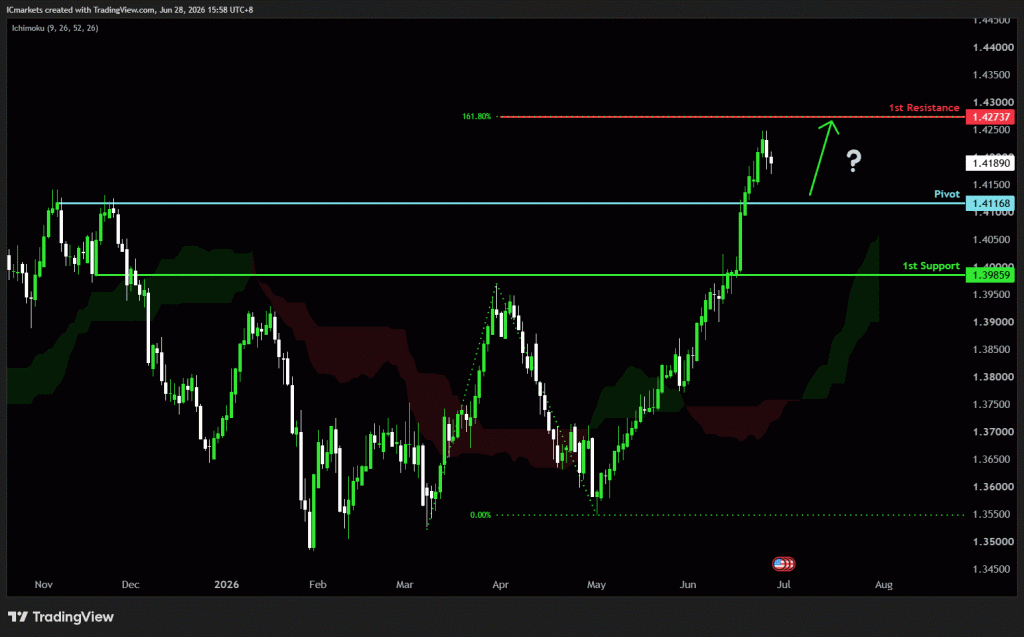The image size is (1024, 637).
Task: Click the 0.00% Fibonacci level label
Action: 480,515
